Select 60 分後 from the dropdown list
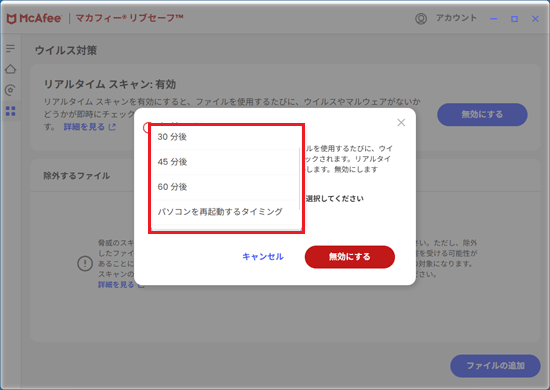This screenshot has width=550, height=390. point(225,187)
